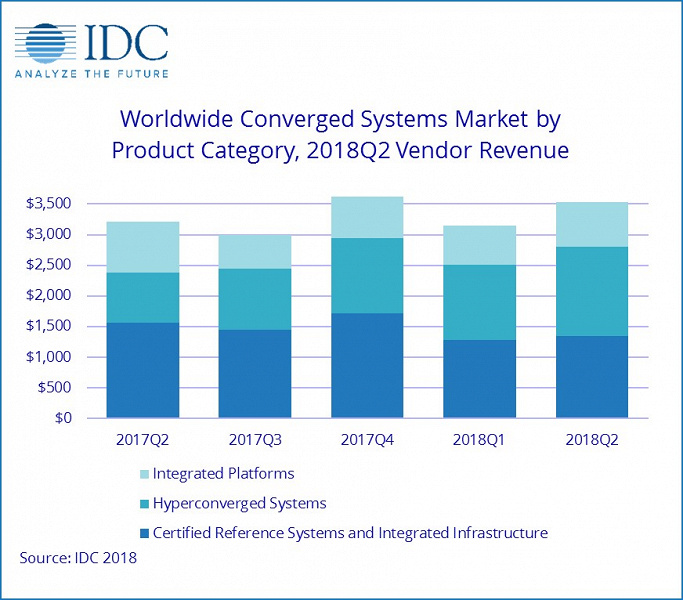Viewport: 683px width, 600px height.
Task: Click 2018Q2 Certified Reference Systems bar segment
Action: click(592, 377)
